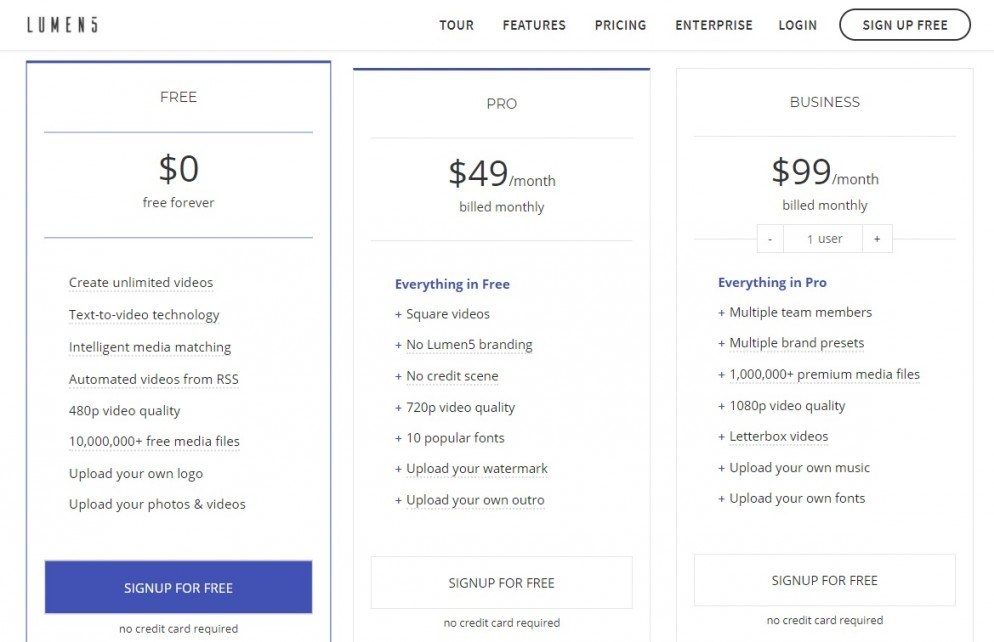Sign up for the Pro plan
994x642 pixels.
[x=501, y=582]
